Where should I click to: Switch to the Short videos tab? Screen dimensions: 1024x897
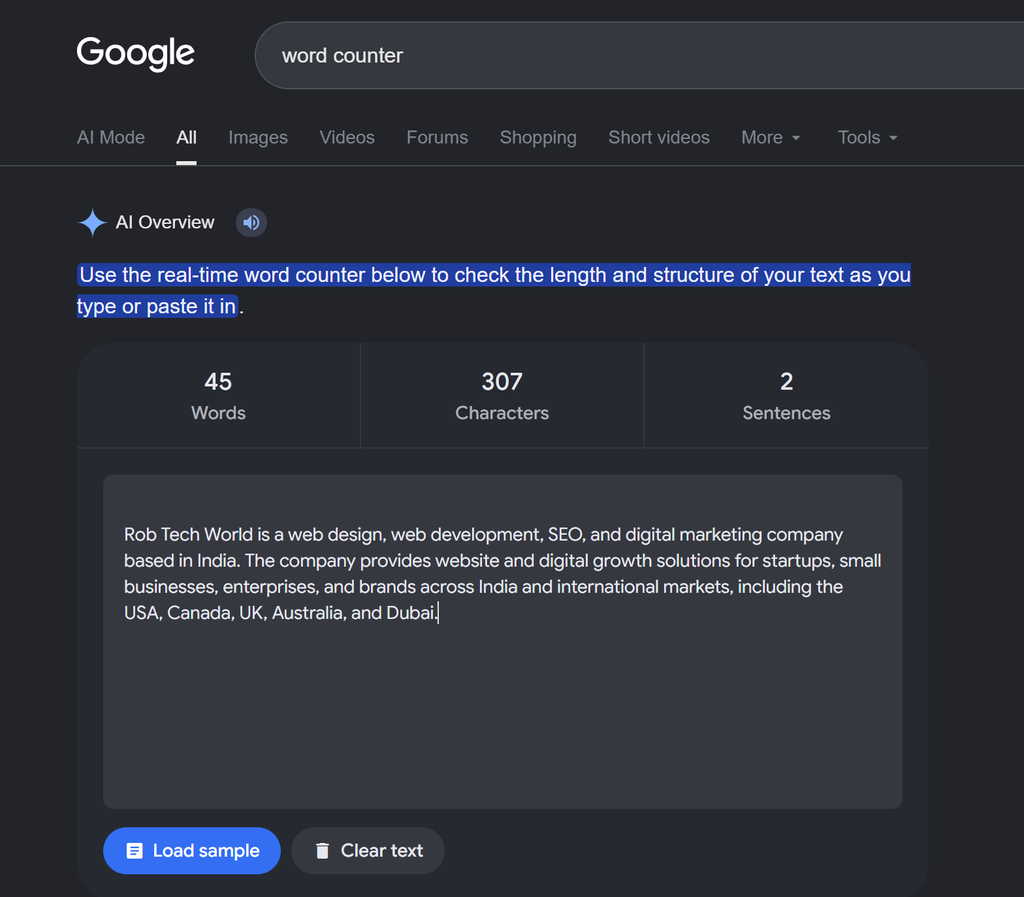pos(659,137)
